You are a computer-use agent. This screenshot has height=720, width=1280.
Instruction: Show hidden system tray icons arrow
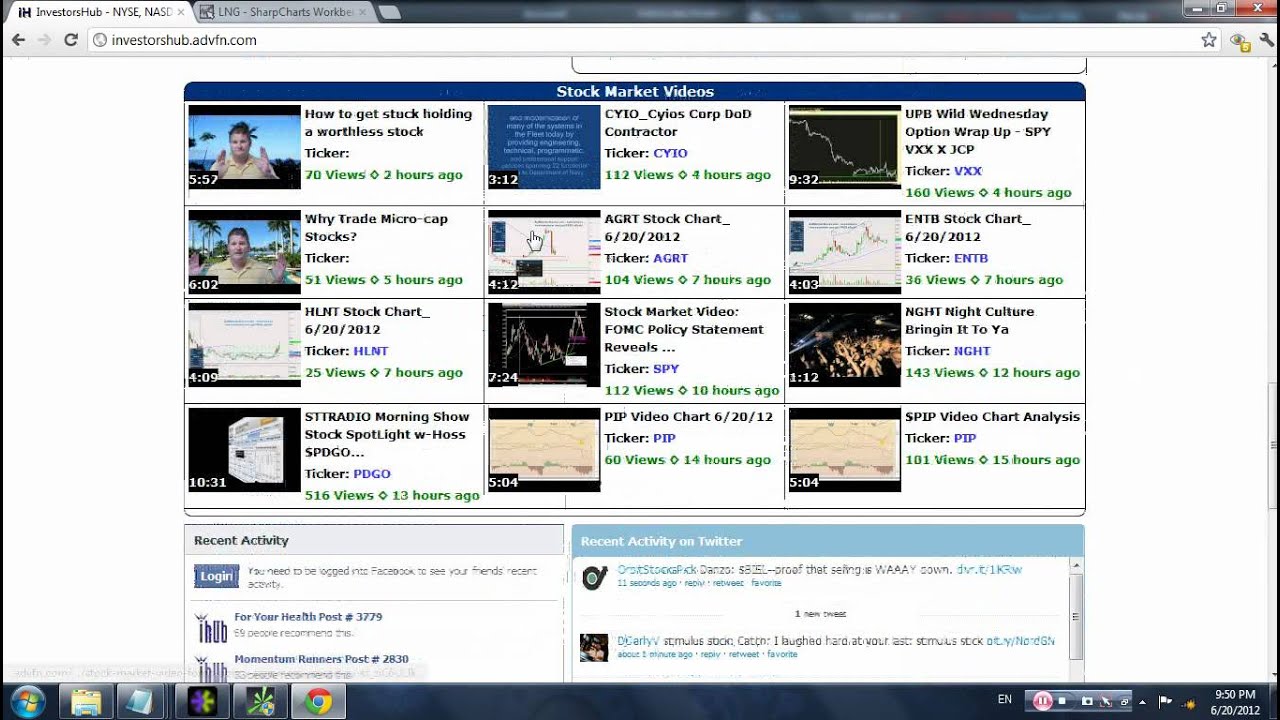(x=1142, y=701)
